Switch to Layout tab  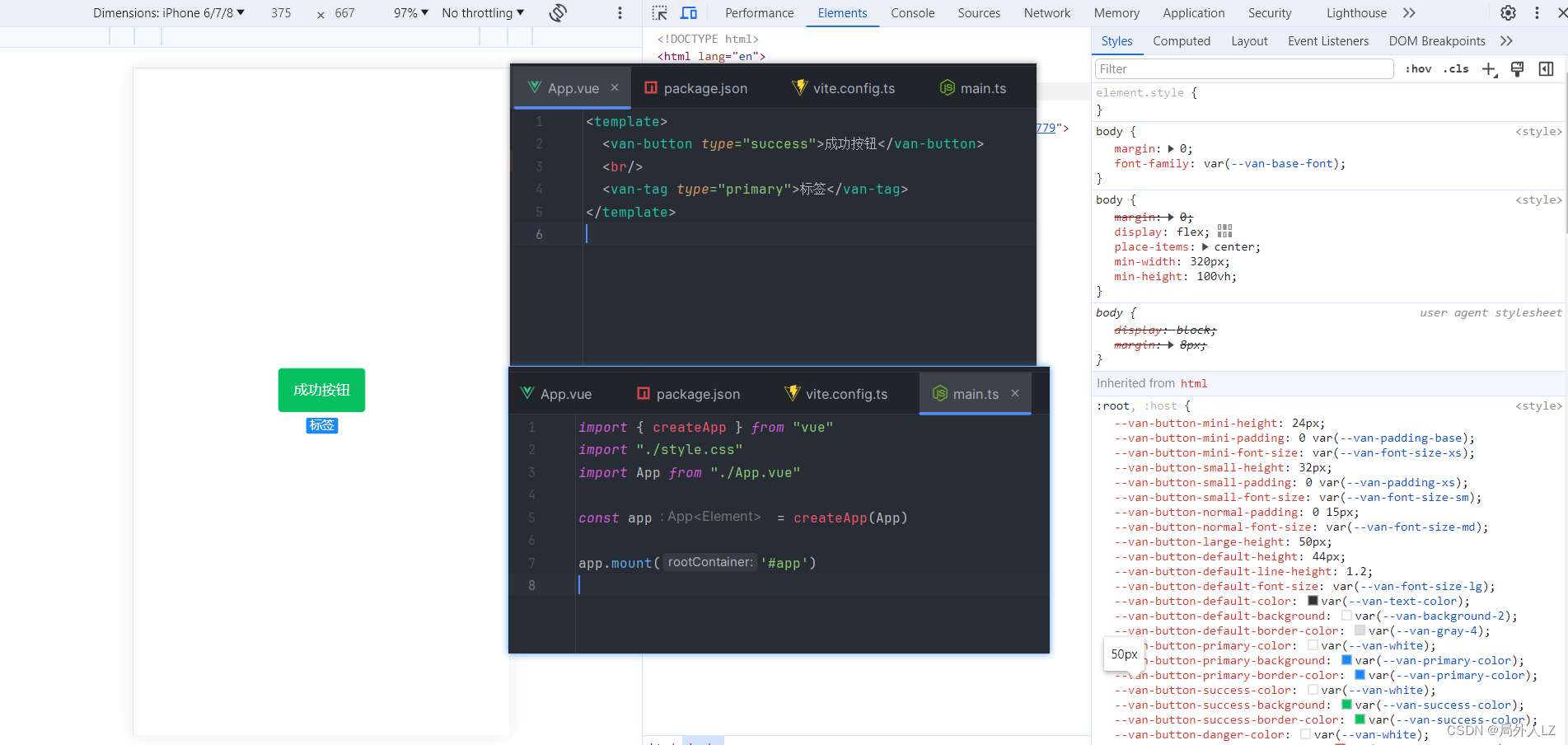[1249, 41]
